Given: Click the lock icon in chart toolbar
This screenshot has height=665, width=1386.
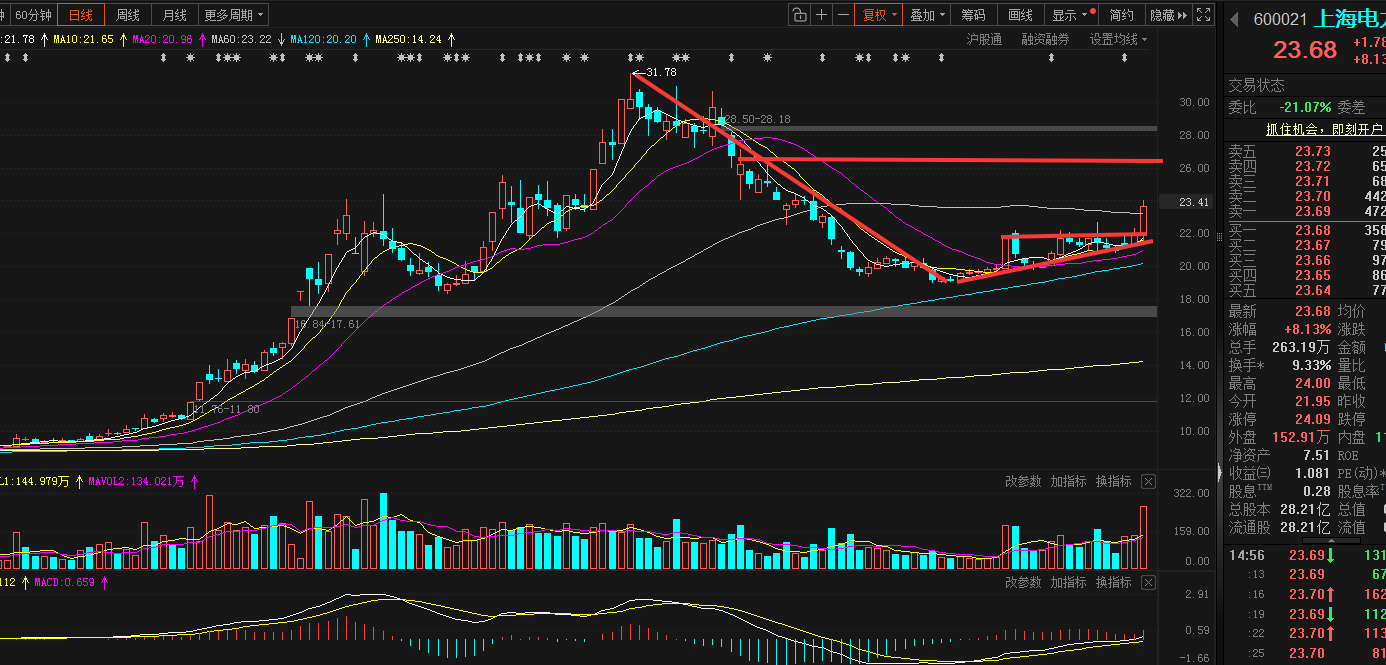Looking at the screenshot, I should coord(799,15).
